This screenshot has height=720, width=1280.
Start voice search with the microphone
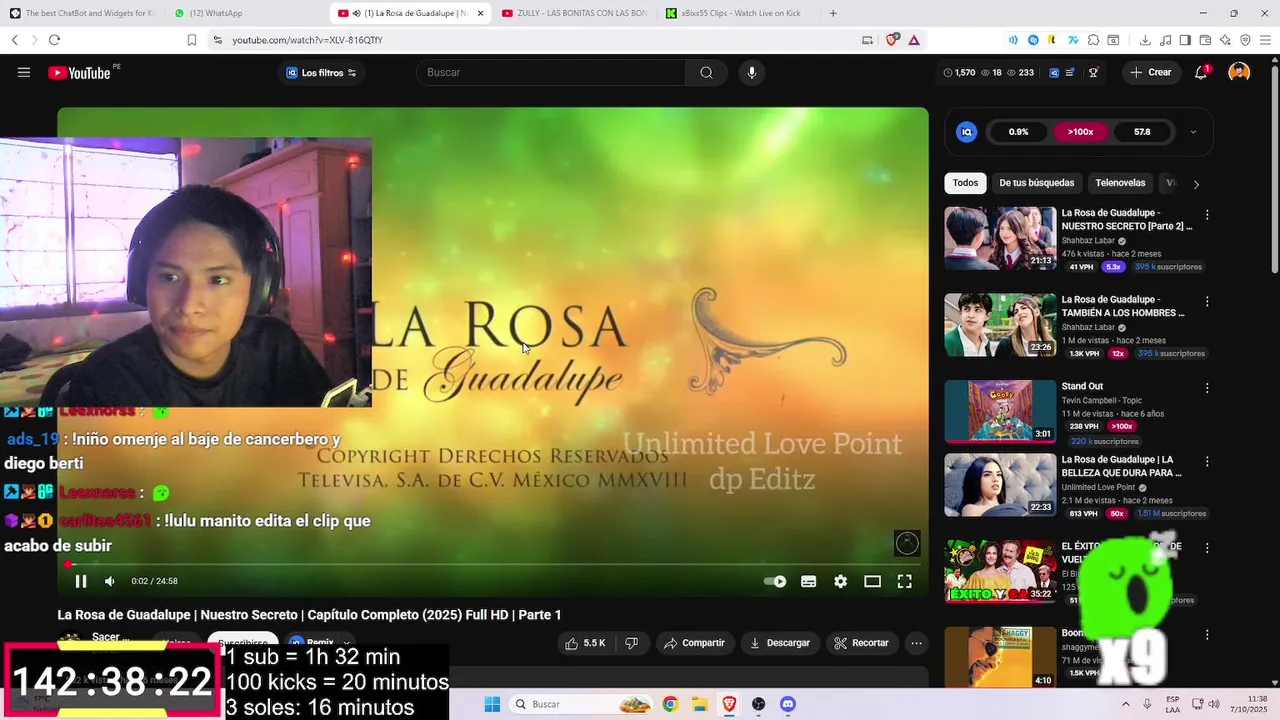[x=752, y=72]
